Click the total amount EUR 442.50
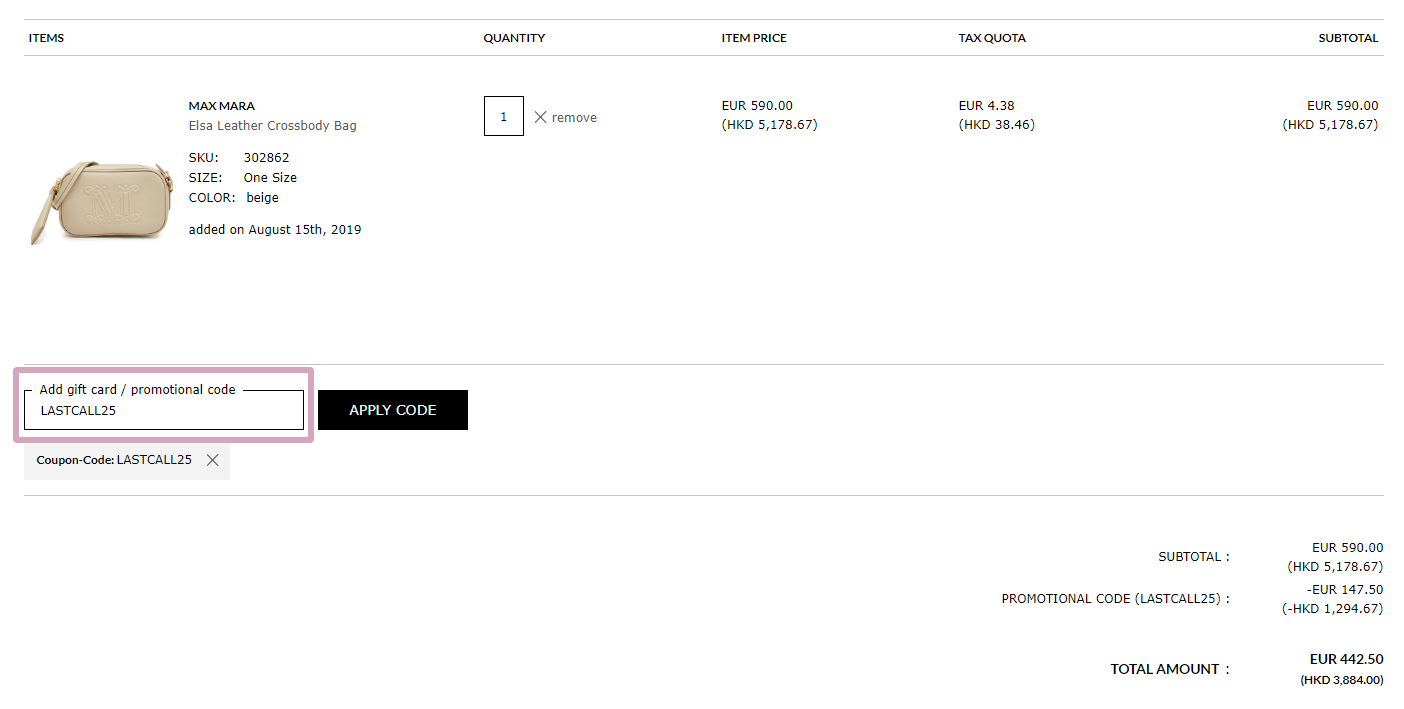1404x709 pixels. [x=1347, y=660]
